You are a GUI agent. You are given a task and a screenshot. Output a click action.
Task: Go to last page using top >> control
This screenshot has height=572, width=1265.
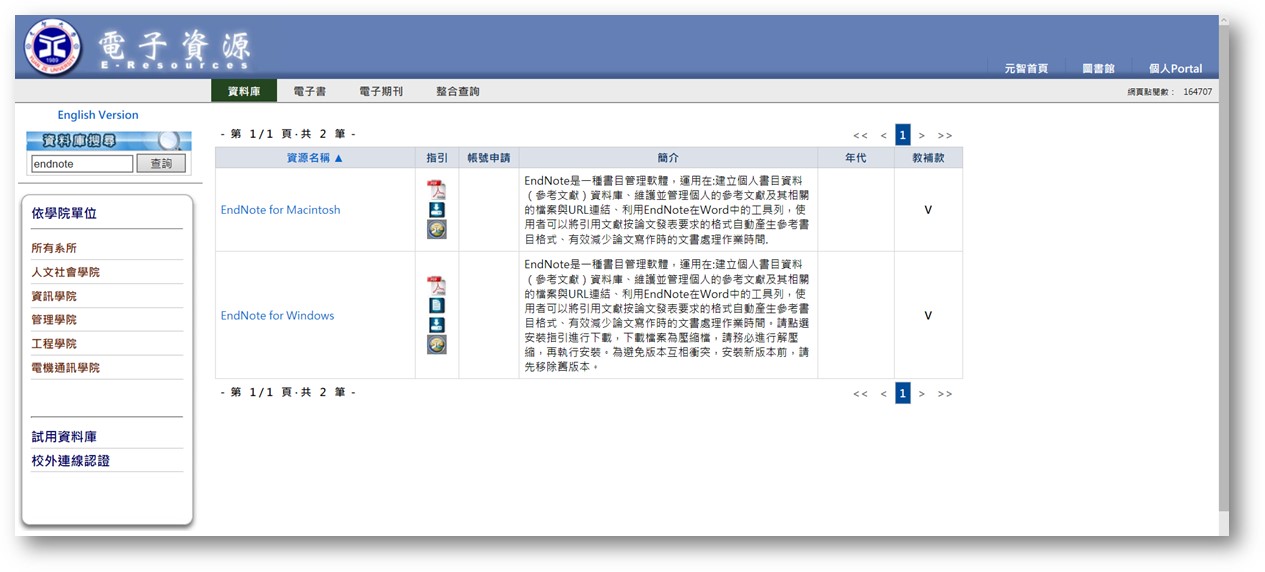[945, 135]
